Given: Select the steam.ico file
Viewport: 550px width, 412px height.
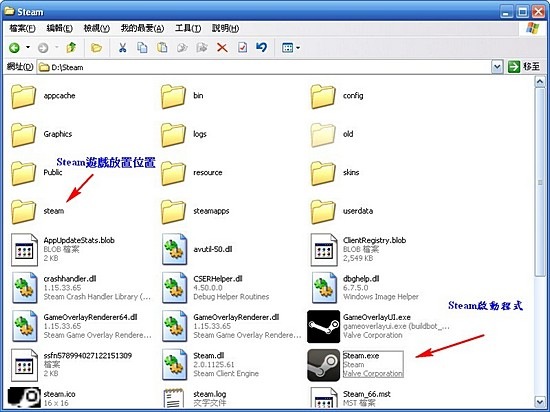Looking at the screenshot, I should (x=41, y=398).
